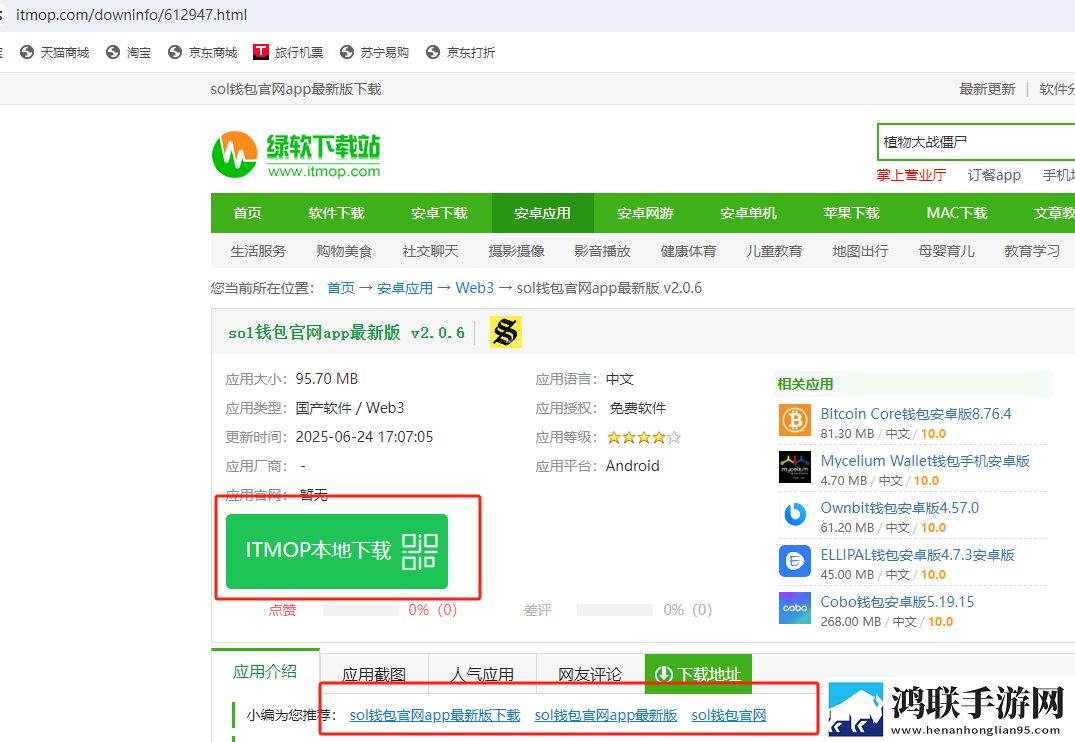Click the 首页 breadcrumb link

341,288
